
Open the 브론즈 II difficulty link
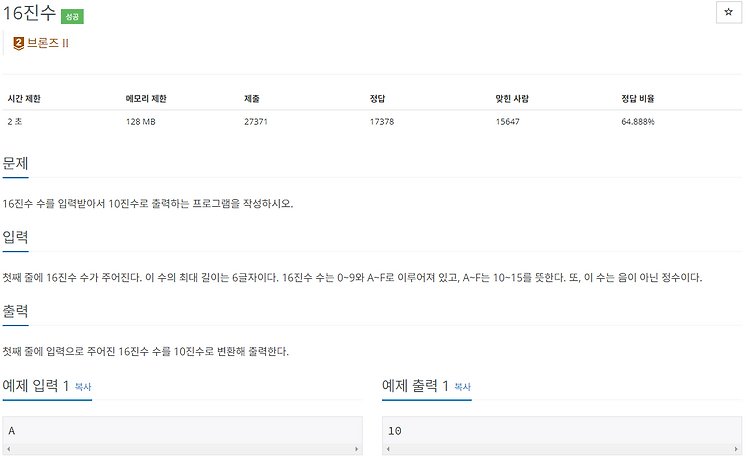click(47, 43)
